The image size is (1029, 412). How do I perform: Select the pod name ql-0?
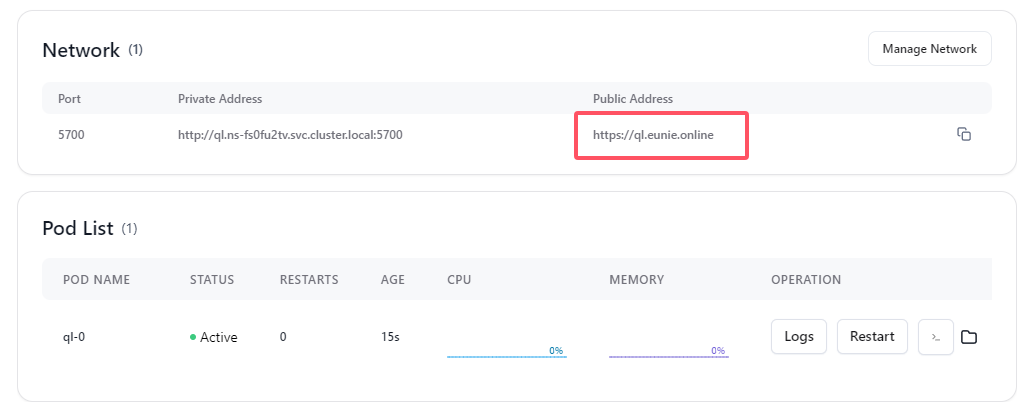(74, 337)
